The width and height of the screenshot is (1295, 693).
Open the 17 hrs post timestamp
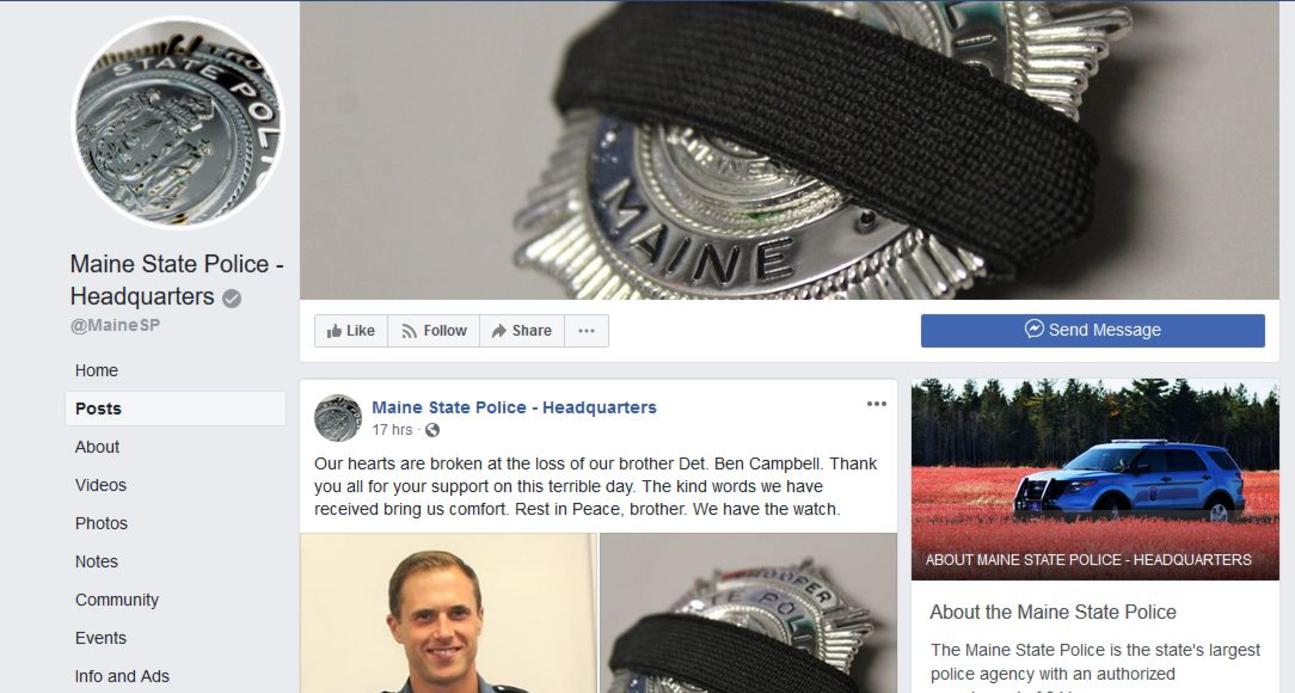[392, 430]
